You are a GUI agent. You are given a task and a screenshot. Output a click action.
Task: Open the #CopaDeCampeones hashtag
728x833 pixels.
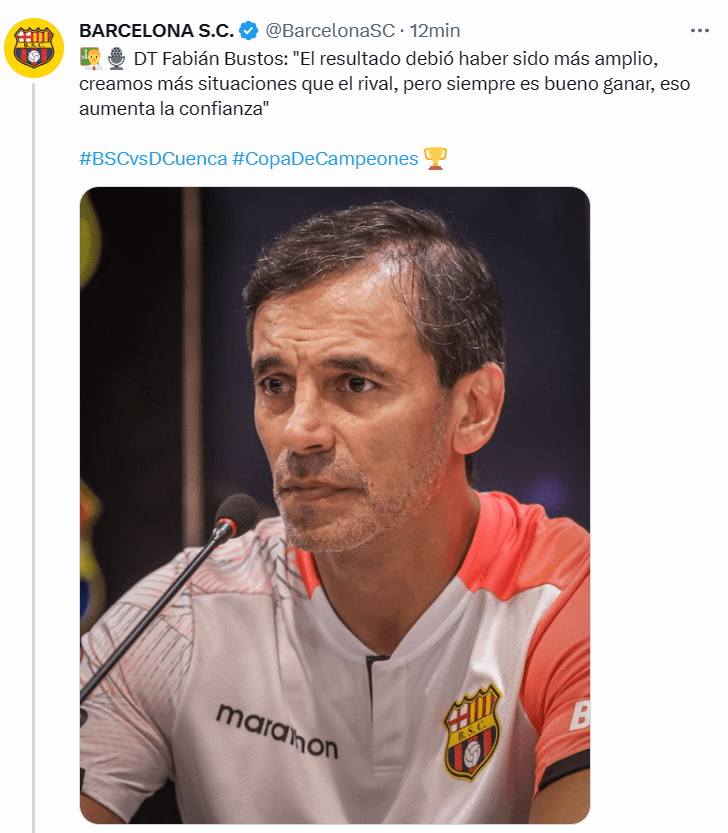[x=325, y=159]
